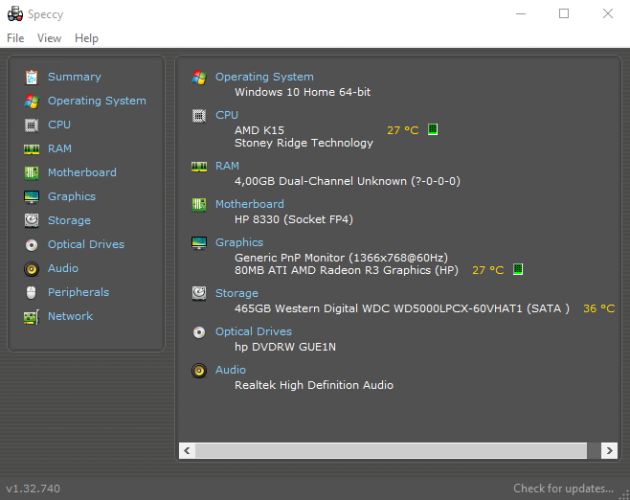This screenshot has height=500, width=630.
Task: Click the CPU temperature 27 °C value
Action: click(403, 130)
